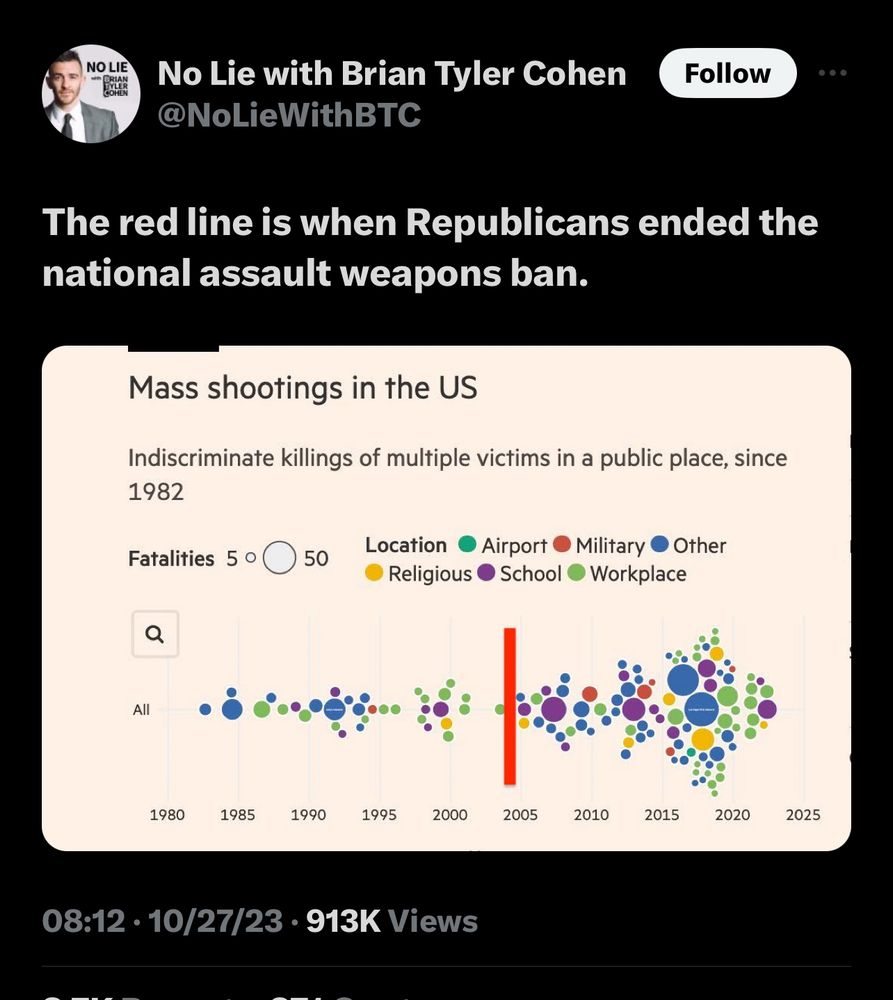Click the @NoLieWithBTC handle
Image resolution: width=893 pixels, height=1000 pixels.
click(289, 116)
